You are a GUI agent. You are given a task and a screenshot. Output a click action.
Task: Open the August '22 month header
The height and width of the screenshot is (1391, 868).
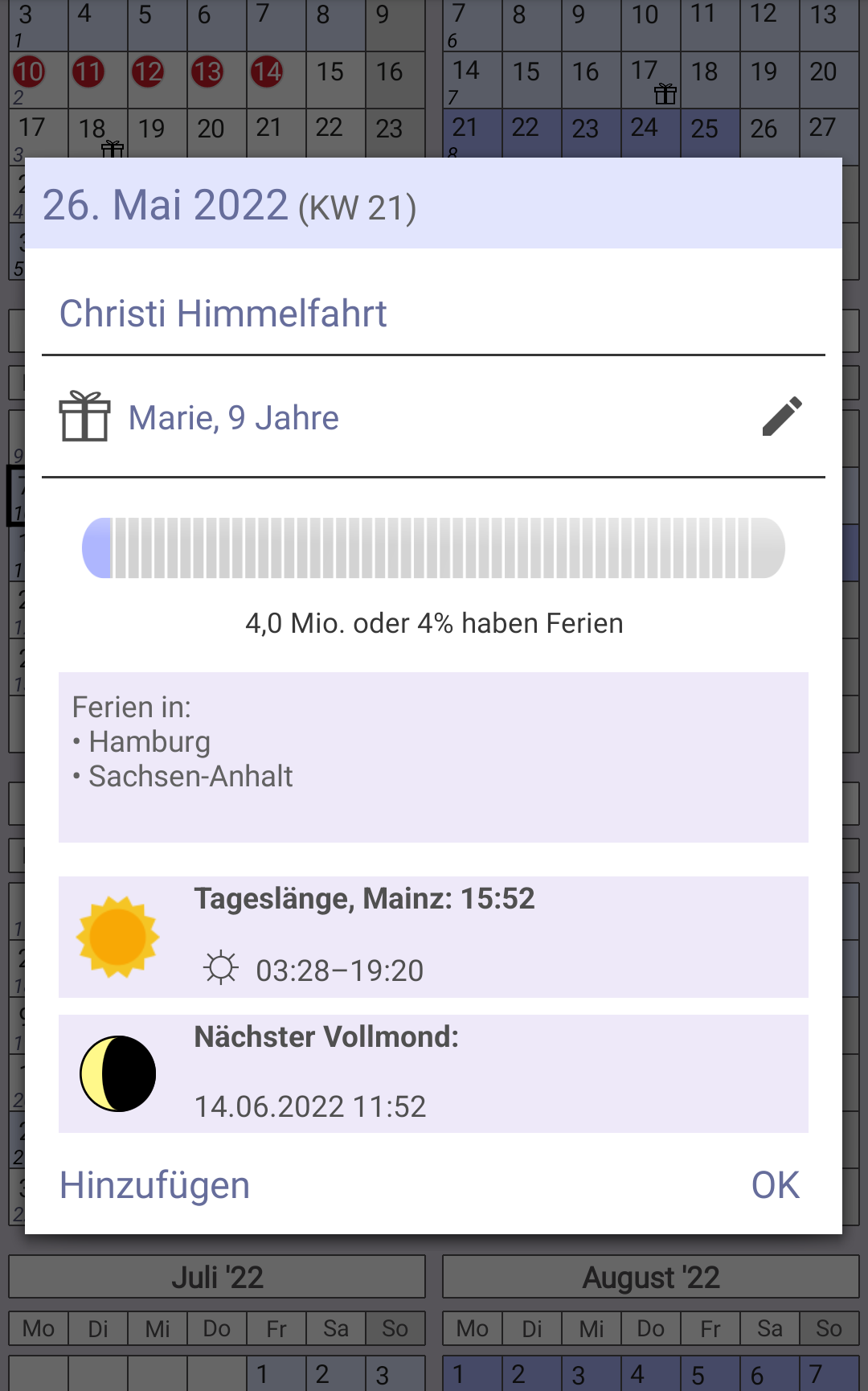(651, 1277)
